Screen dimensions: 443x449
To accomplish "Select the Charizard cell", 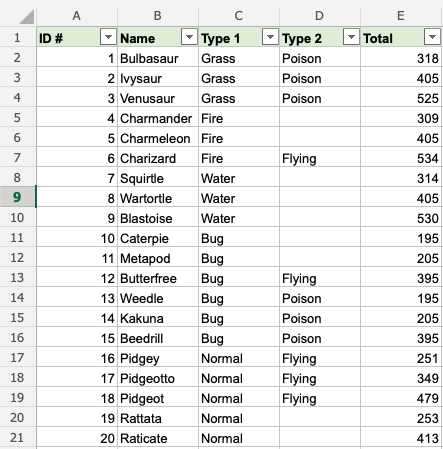I will 158,157.
